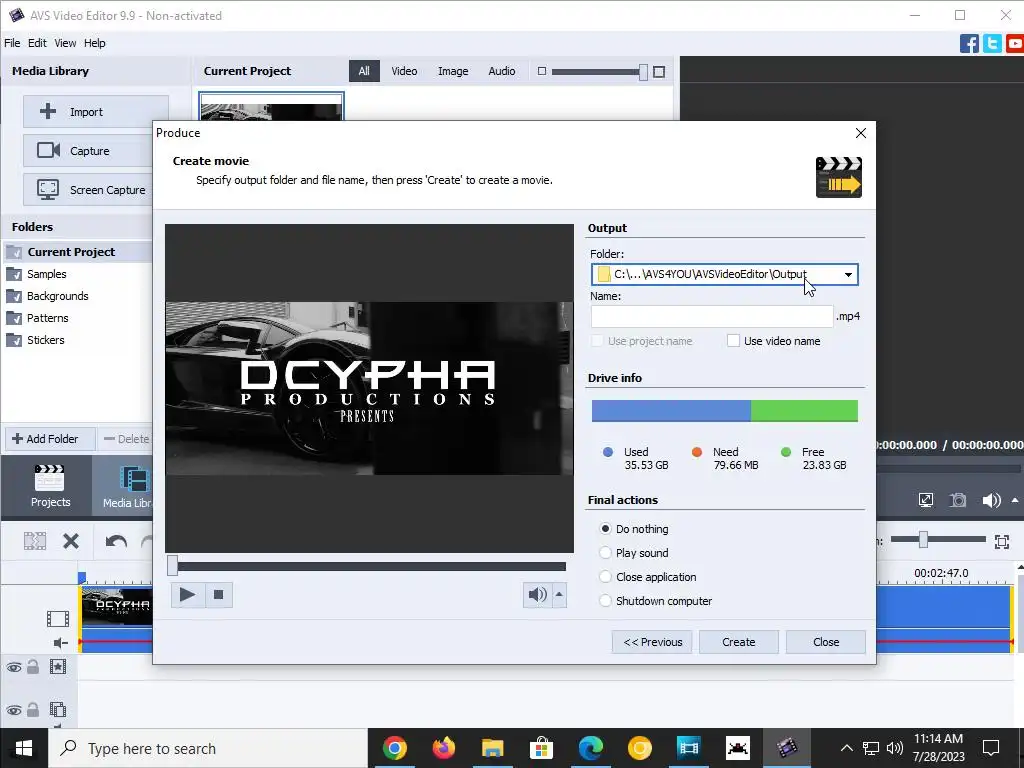Open File Explorer from the taskbar
Image resolution: width=1024 pixels, height=768 pixels.
pos(492,748)
